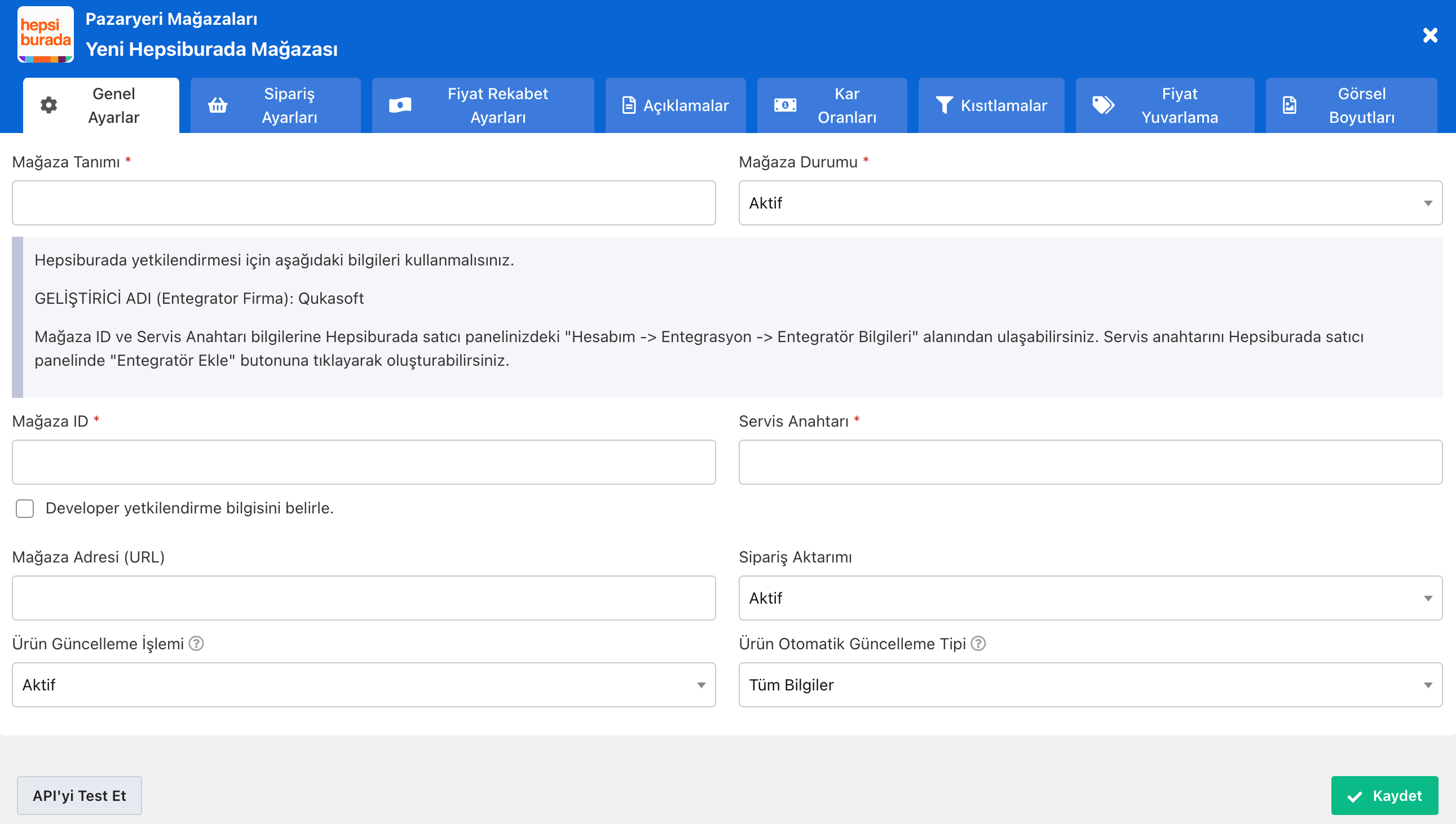Click the money icon on Fiyat Rekabet Ayarları
This screenshot has height=824, width=1456.
400,105
